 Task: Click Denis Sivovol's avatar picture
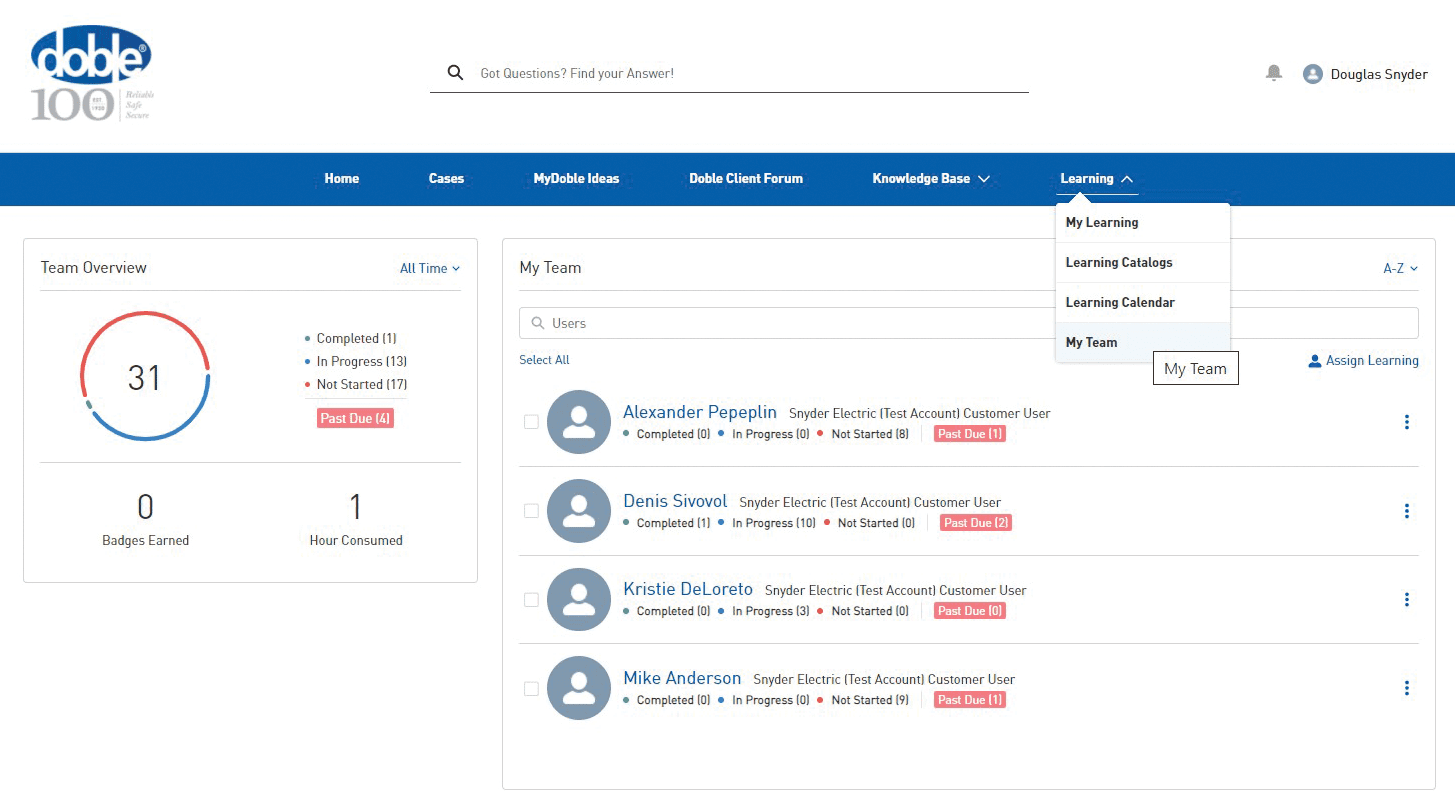[x=579, y=510]
